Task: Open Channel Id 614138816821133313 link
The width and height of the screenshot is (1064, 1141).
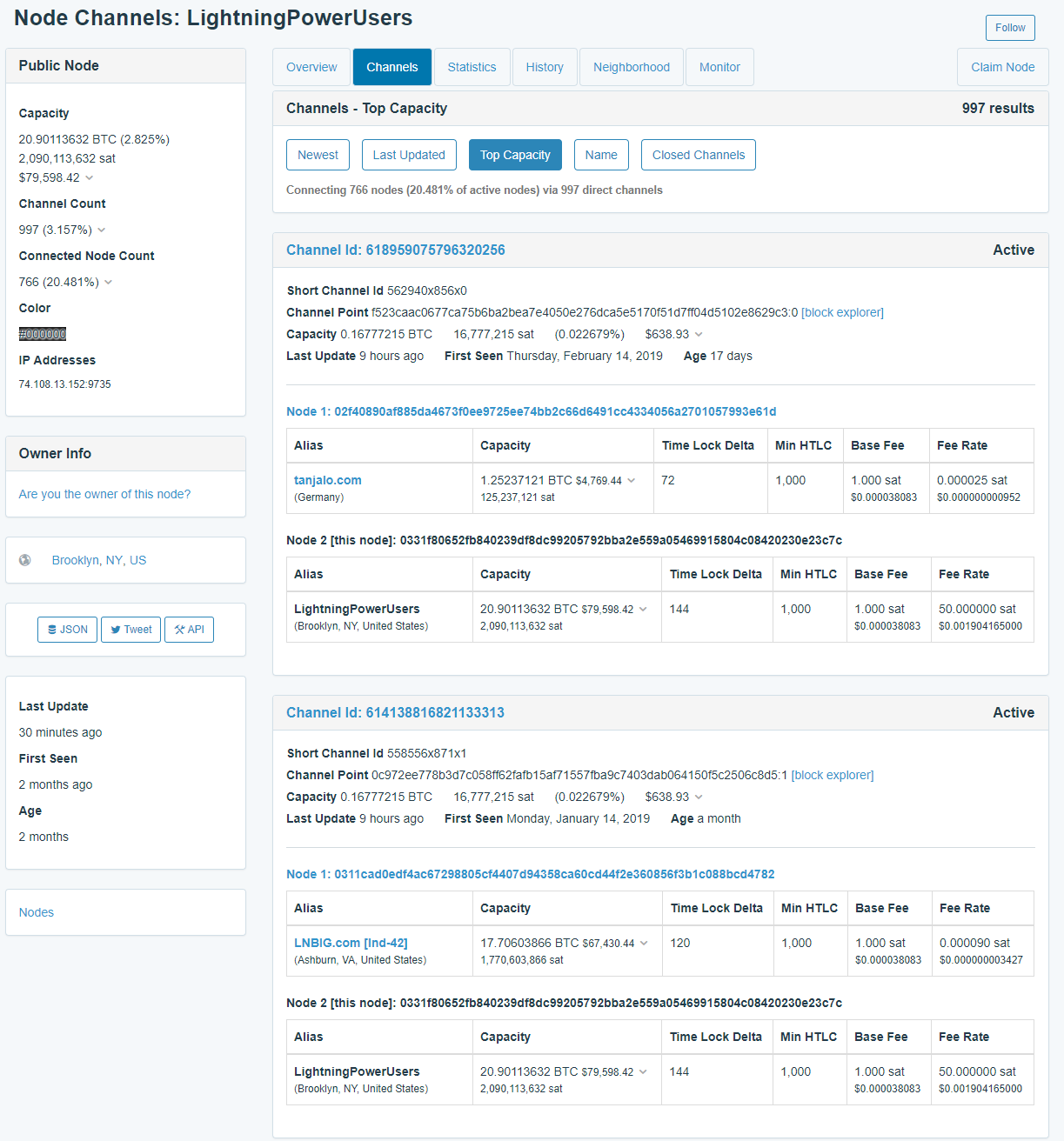Action: [396, 712]
